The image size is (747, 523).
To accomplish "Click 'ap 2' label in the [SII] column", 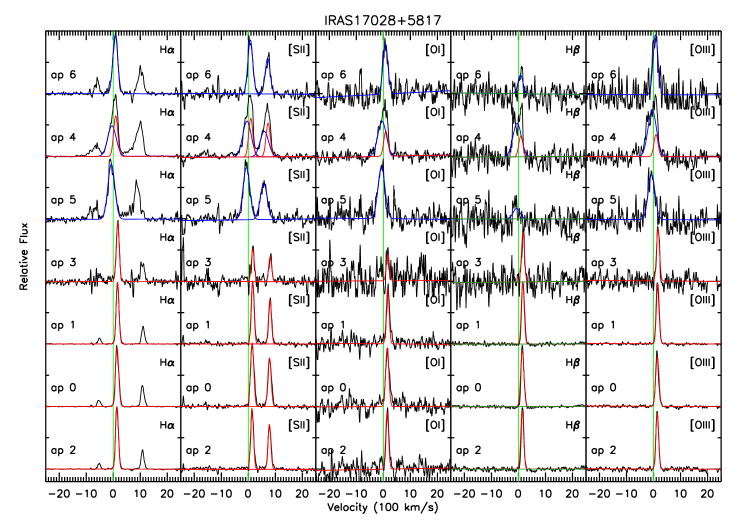I will pos(198,450).
